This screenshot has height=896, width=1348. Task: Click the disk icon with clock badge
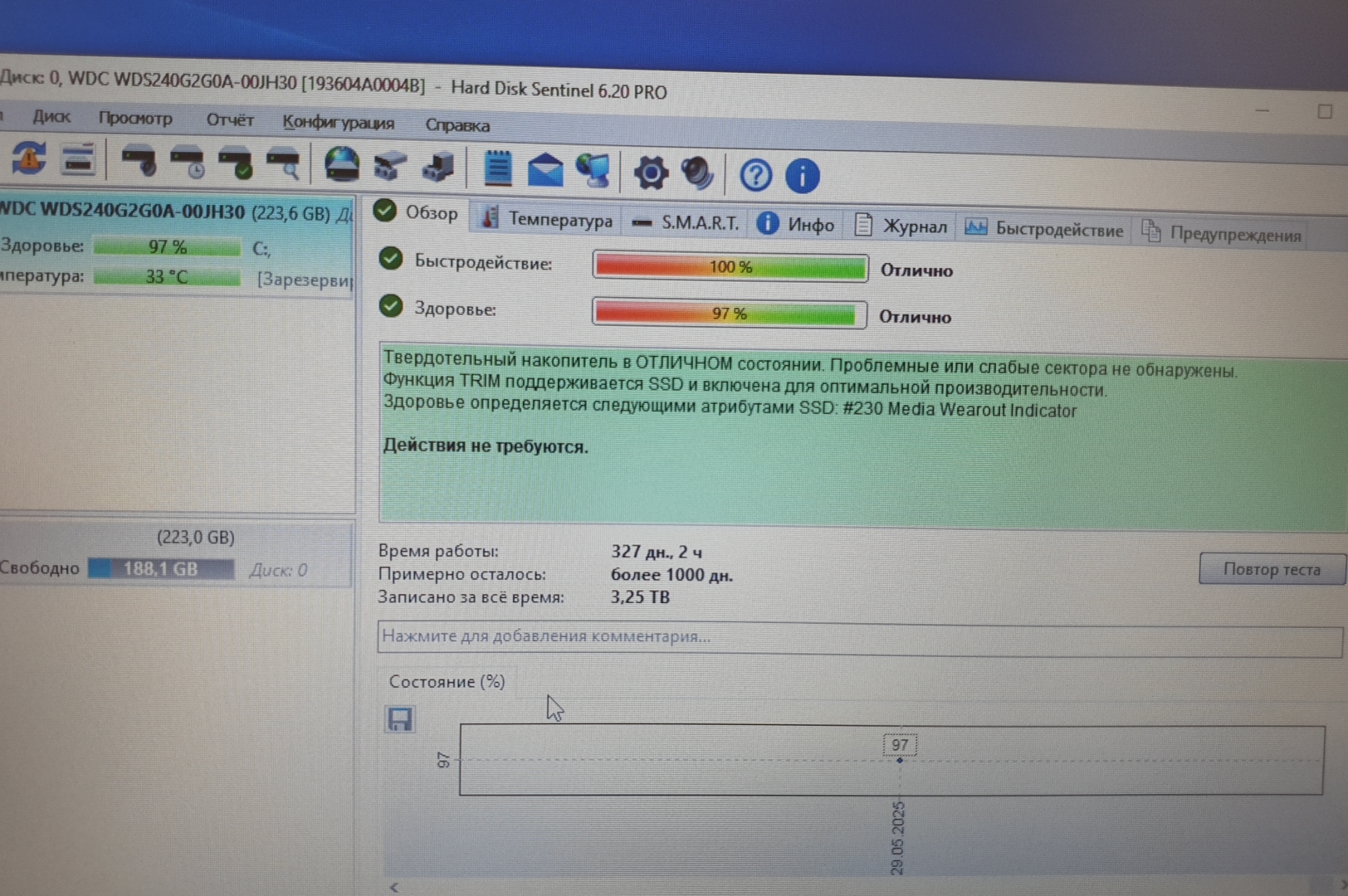point(188,163)
